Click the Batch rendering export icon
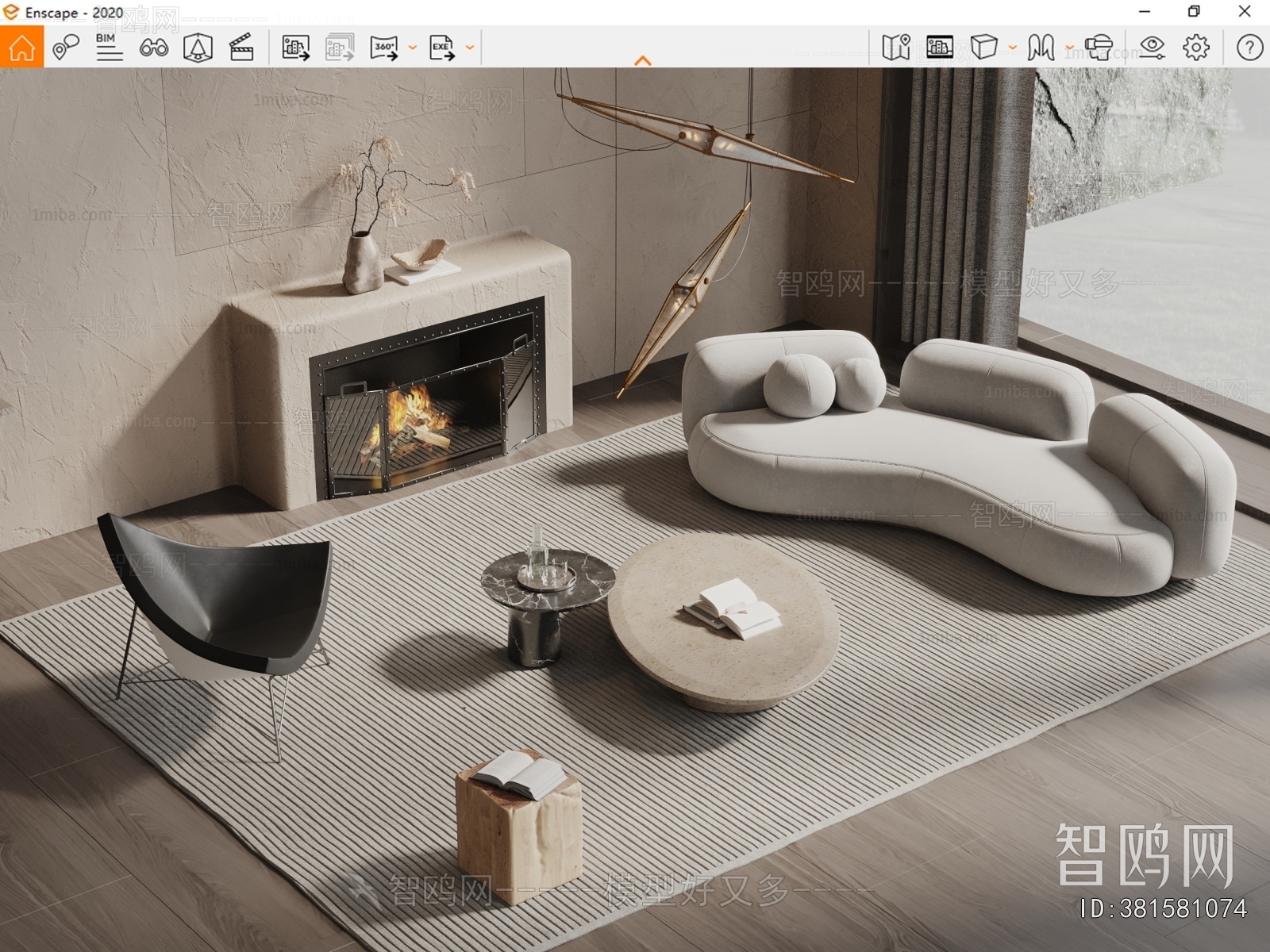The image size is (1270, 952). 340,48
